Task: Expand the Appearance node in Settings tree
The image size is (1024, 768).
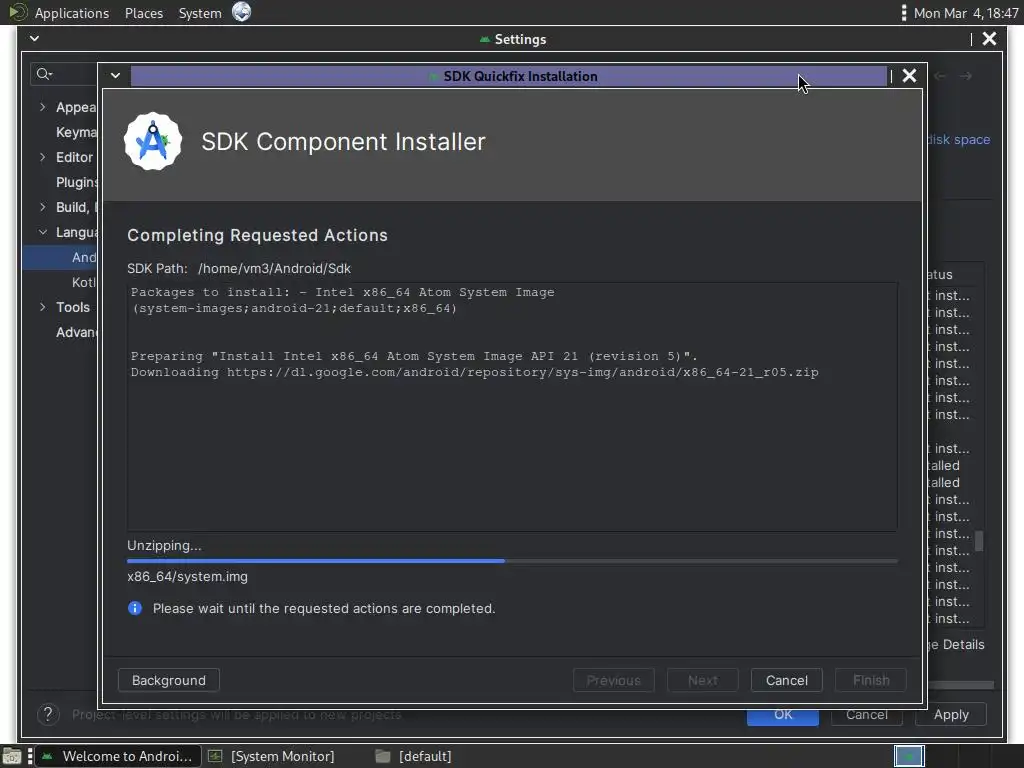Action: point(42,106)
